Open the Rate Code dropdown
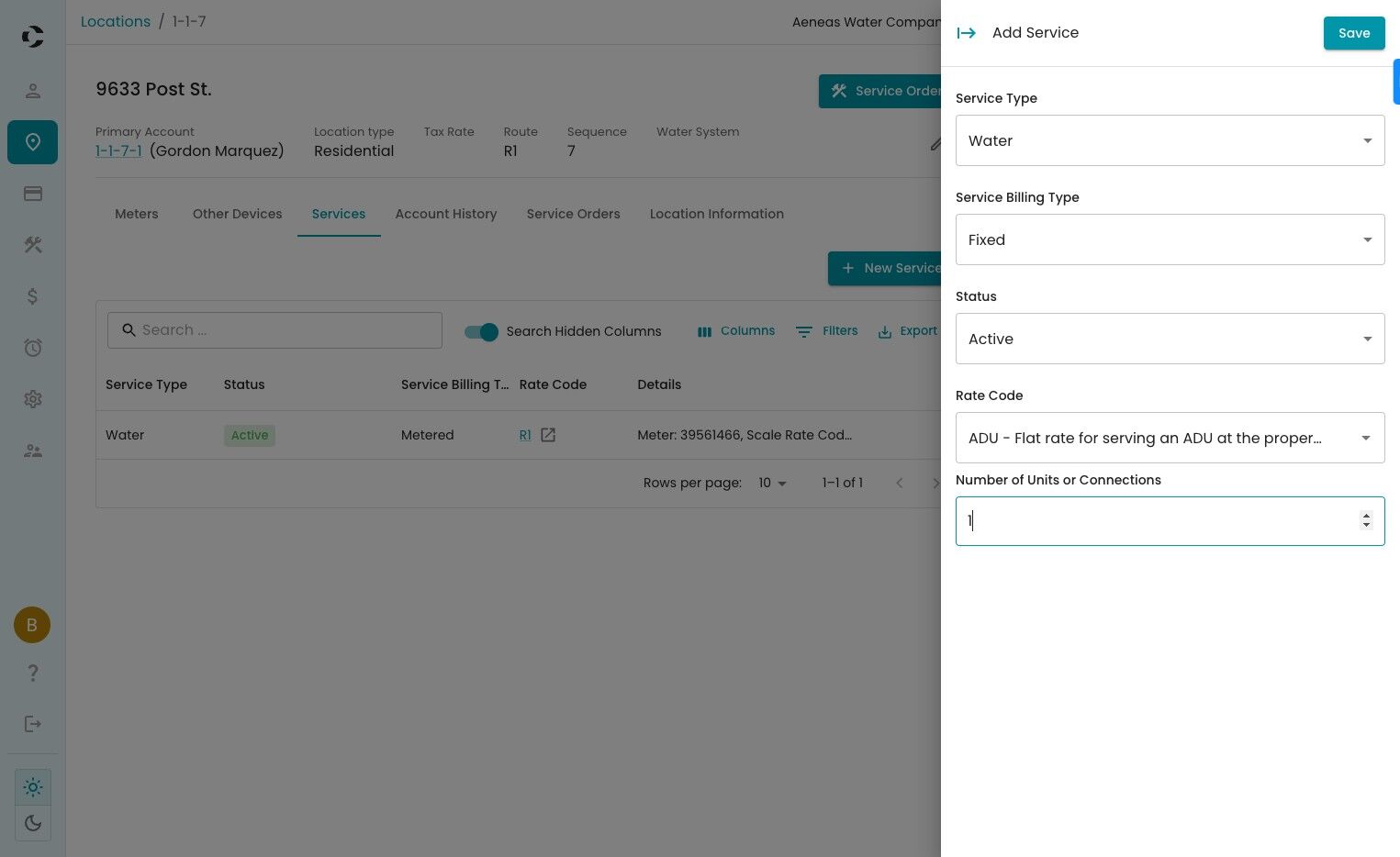1400x857 pixels. [1170, 438]
